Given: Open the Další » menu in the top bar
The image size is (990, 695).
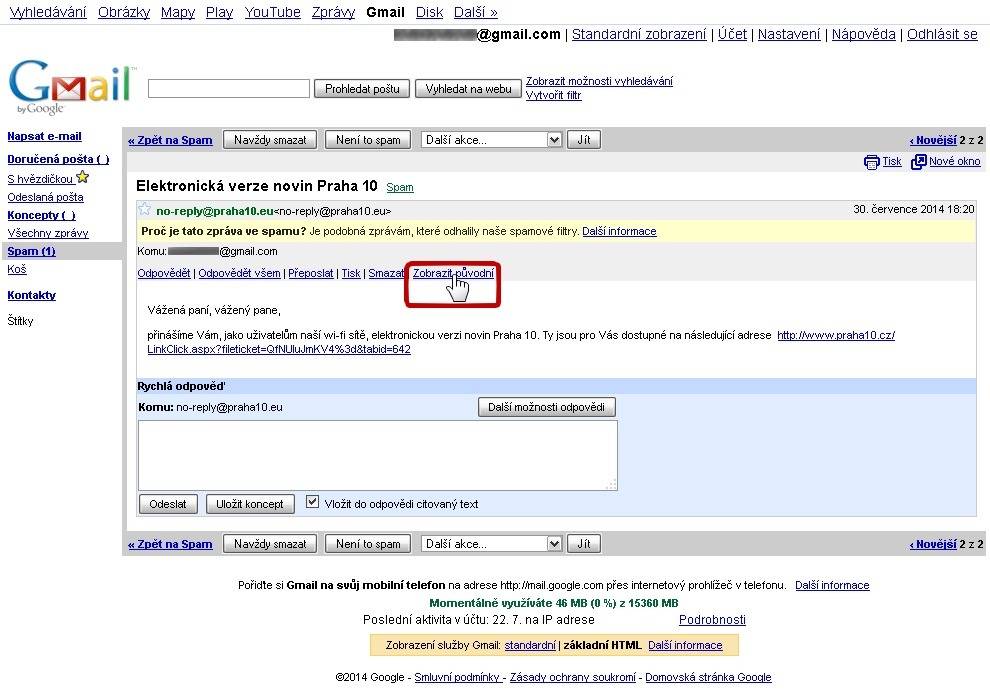Looking at the screenshot, I should tap(475, 12).
